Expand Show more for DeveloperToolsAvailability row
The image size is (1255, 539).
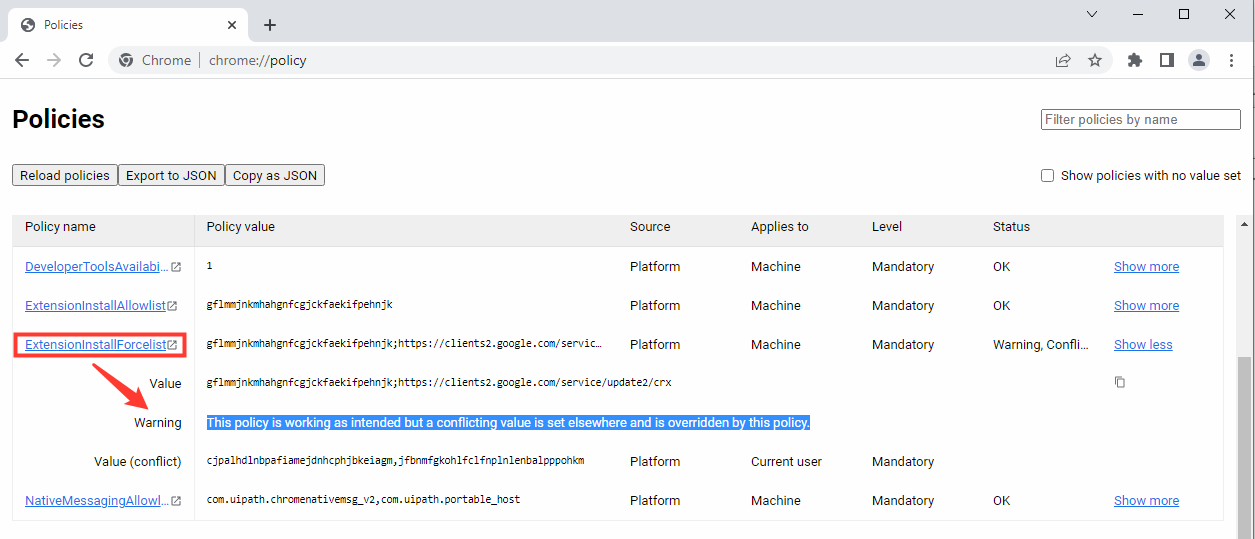pos(1146,267)
